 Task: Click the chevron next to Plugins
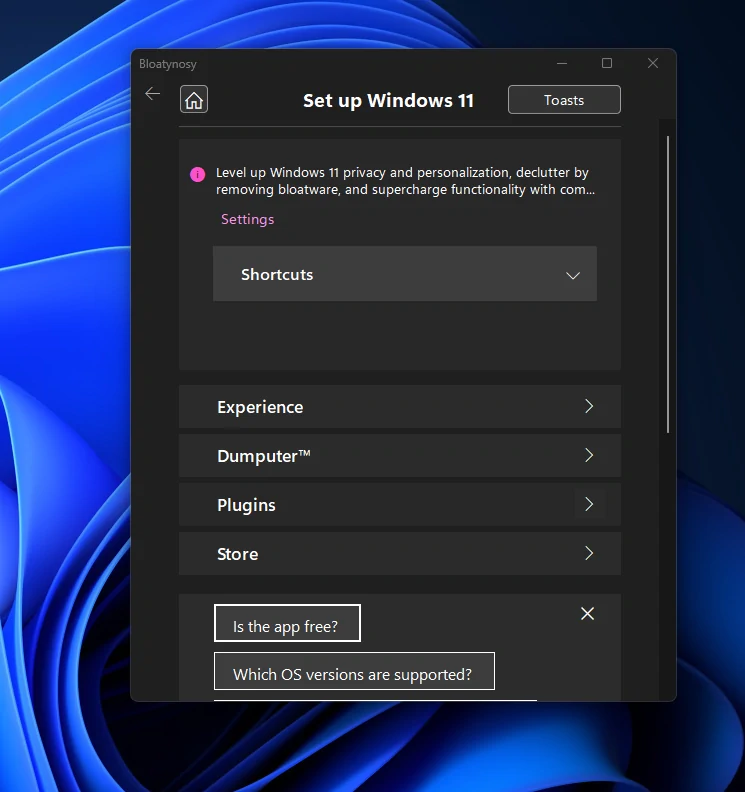coord(588,505)
